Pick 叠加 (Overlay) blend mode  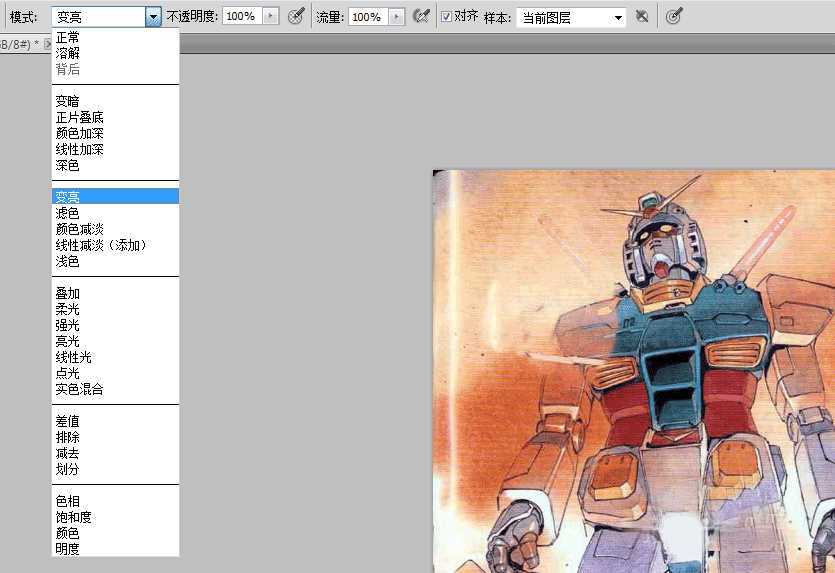click(x=68, y=293)
